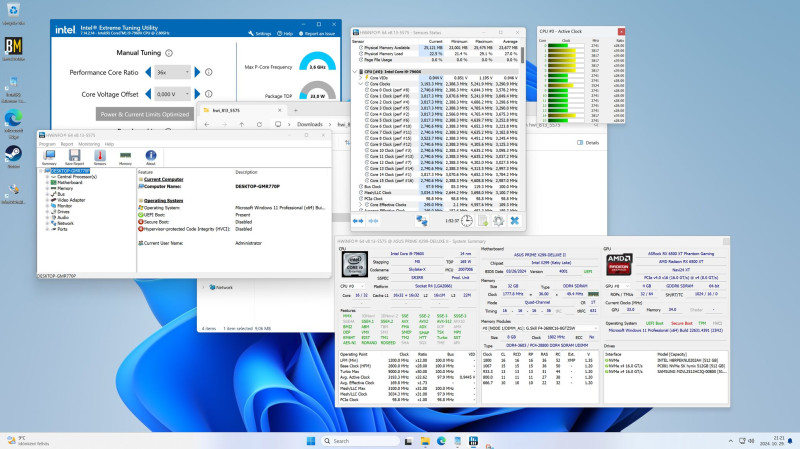Open the Summary toolbar icon in HWiNFO

point(49,157)
